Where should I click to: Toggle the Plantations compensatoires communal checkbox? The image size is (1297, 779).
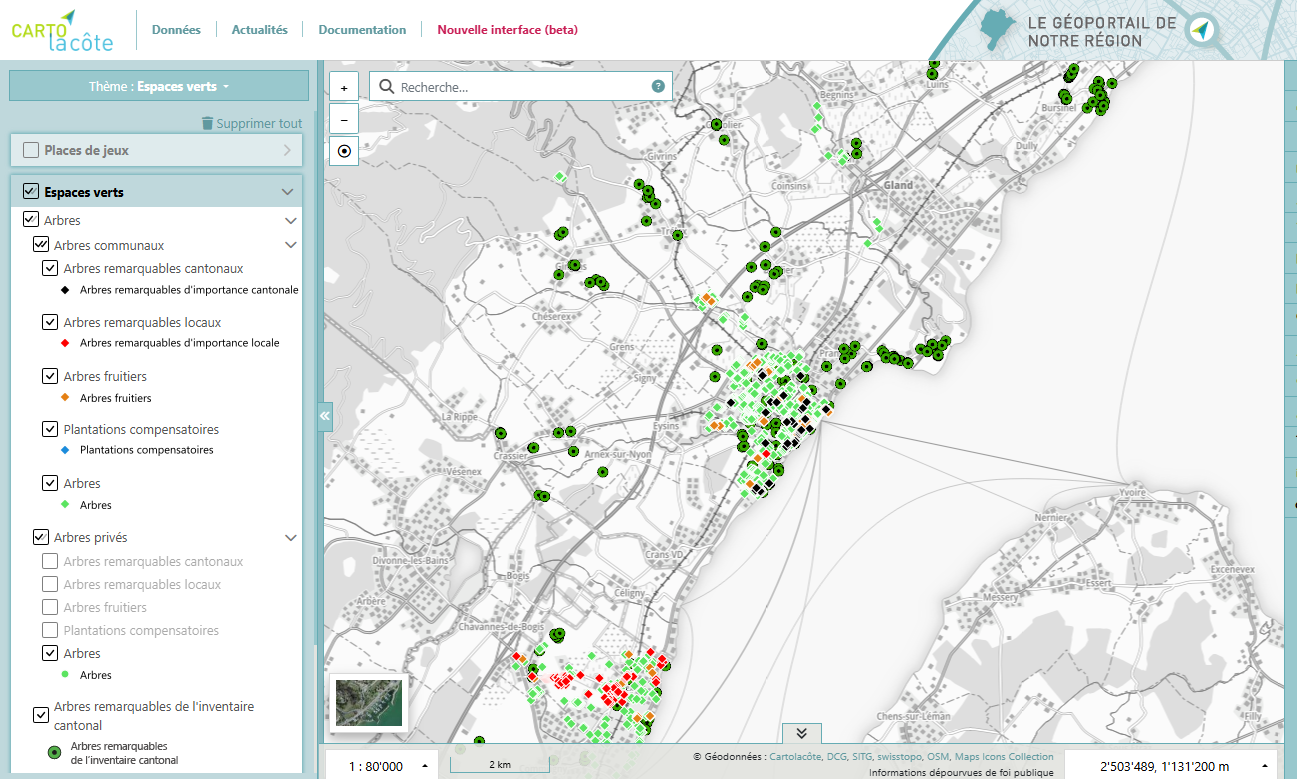tap(50, 429)
